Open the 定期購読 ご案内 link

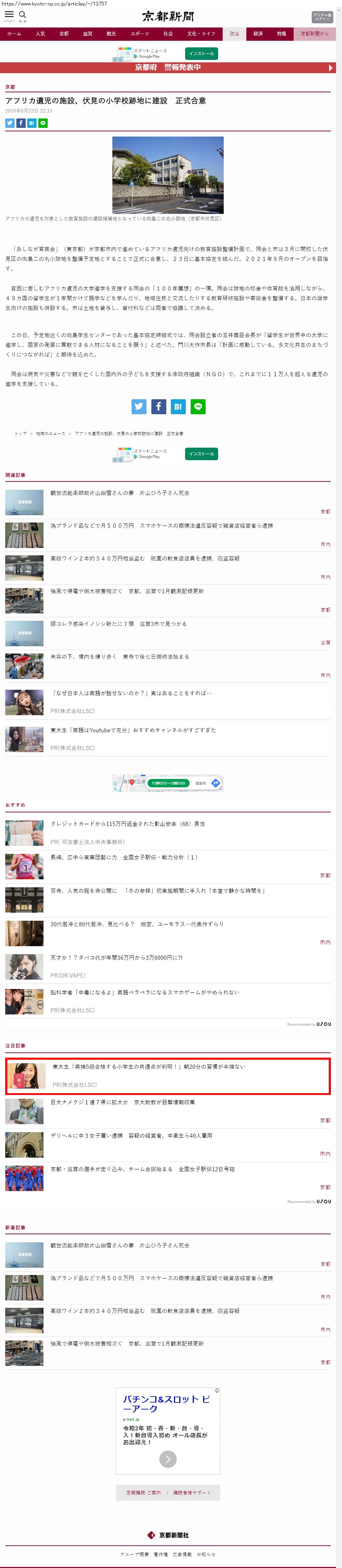pyautogui.click(x=143, y=1492)
